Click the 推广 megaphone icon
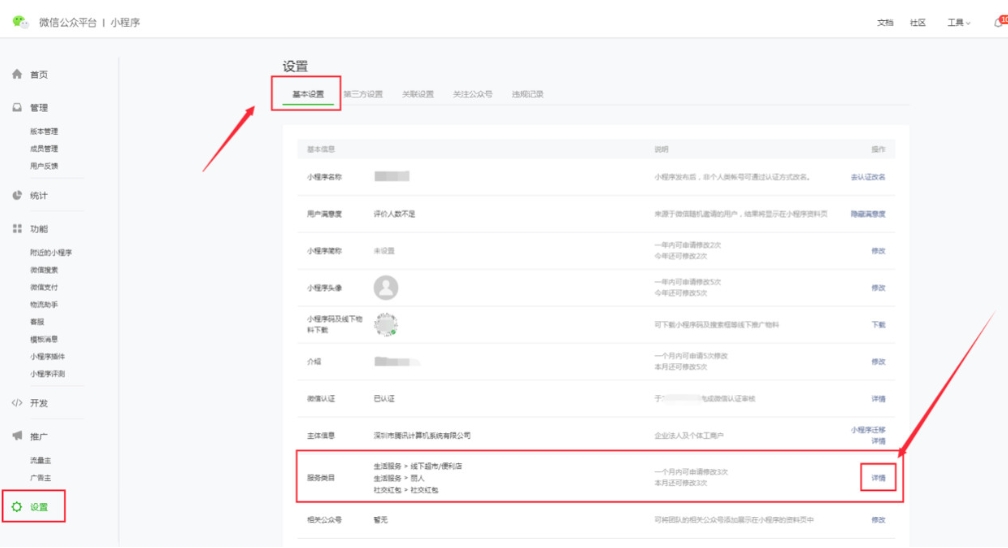Image resolution: width=1008 pixels, height=548 pixels. tap(17, 437)
